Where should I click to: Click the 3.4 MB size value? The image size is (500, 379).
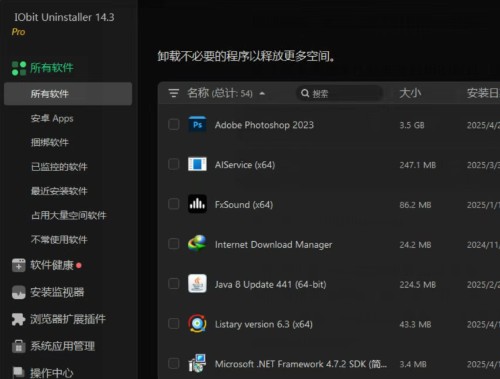(413, 364)
